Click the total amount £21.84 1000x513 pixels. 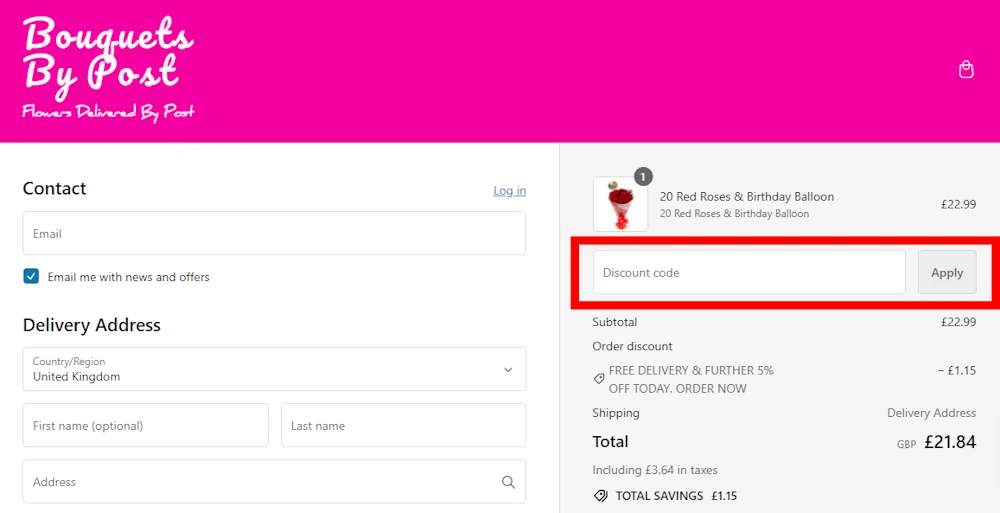(950, 442)
